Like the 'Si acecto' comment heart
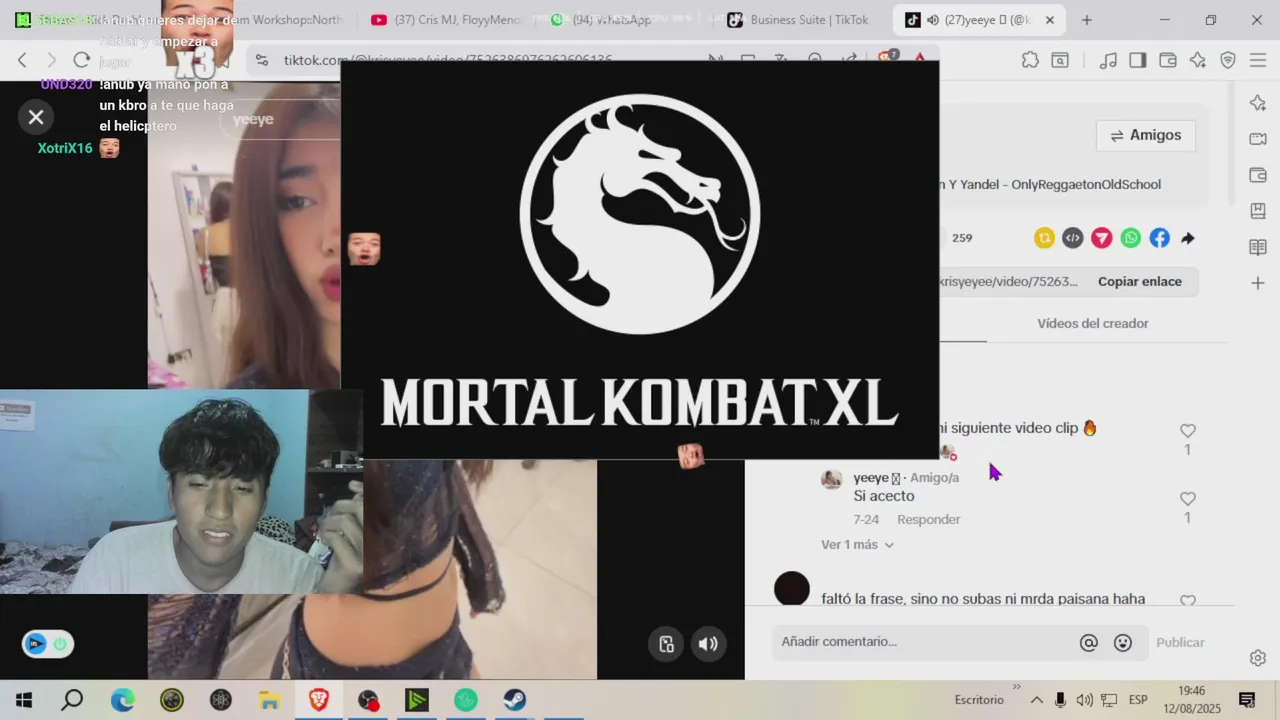The image size is (1280, 720). [x=1188, y=499]
